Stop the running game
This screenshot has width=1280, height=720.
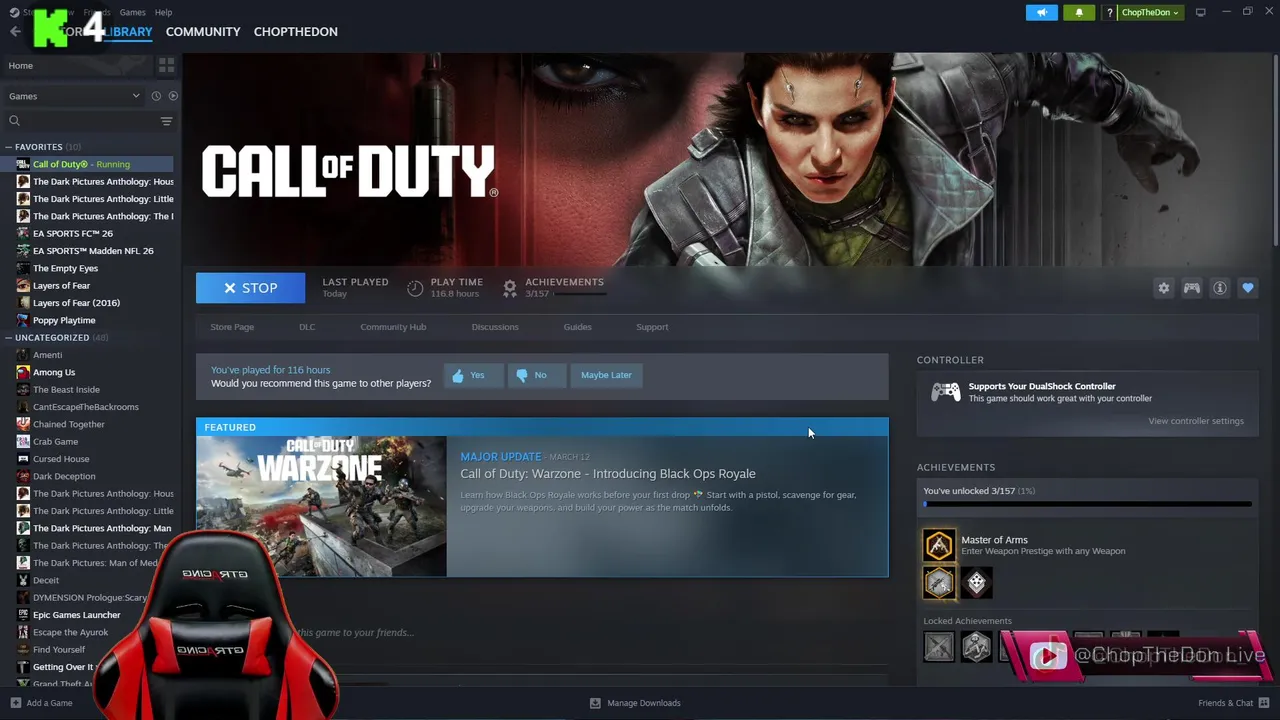point(250,288)
